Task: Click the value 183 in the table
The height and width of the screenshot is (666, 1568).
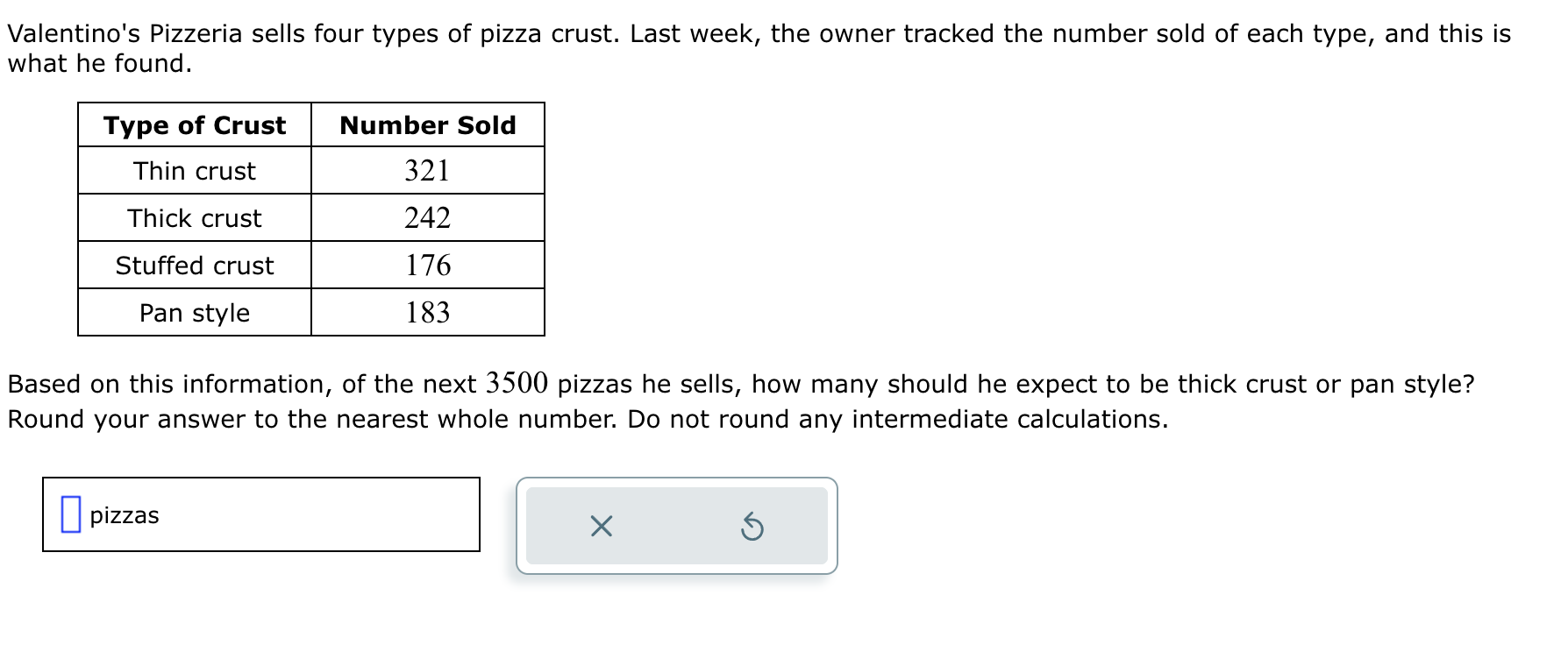Action: pos(428,312)
